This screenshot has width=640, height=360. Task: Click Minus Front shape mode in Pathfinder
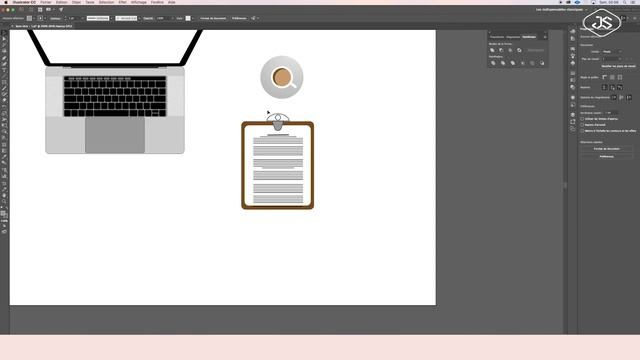(x=502, y=50)
